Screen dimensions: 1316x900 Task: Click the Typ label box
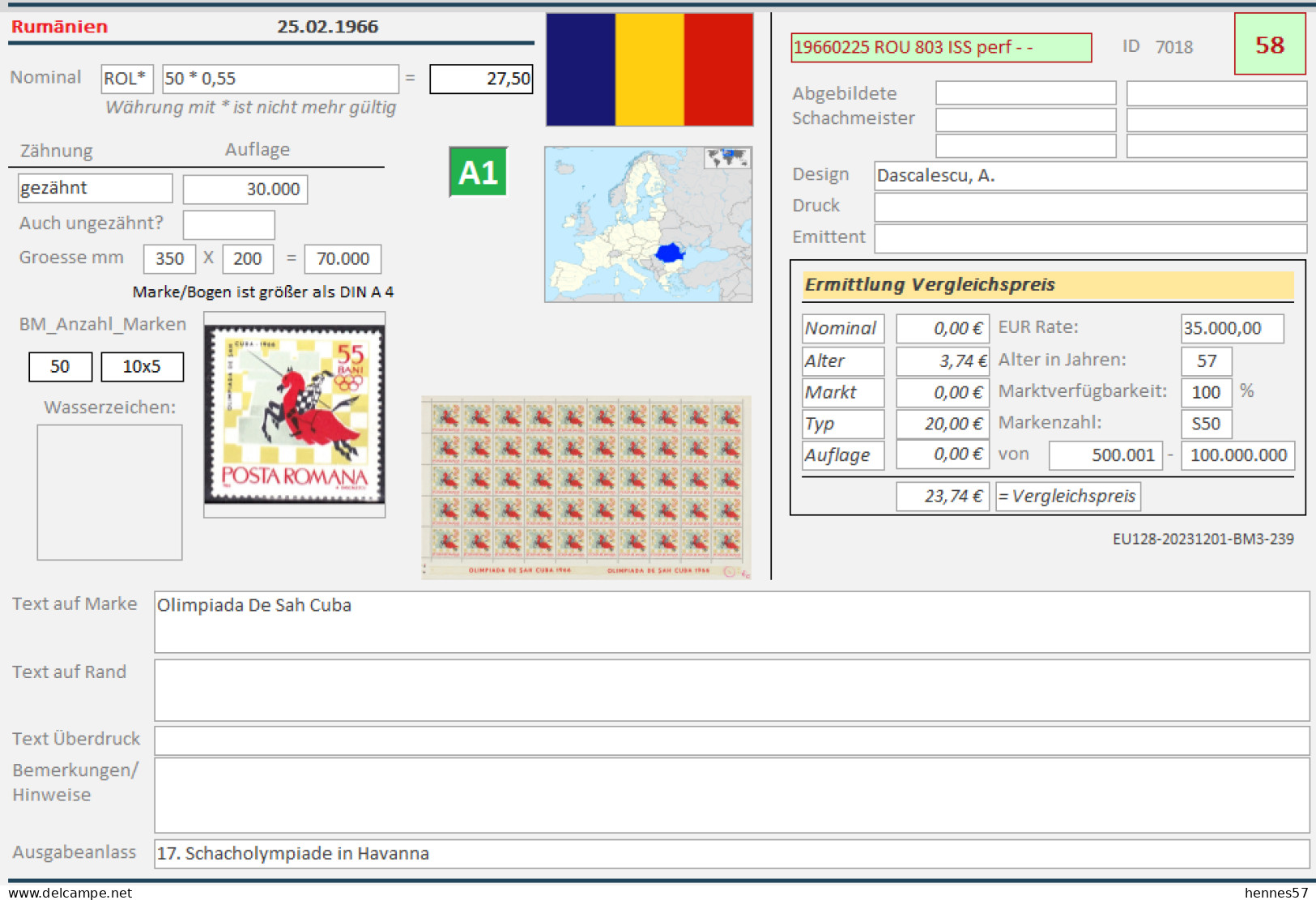tap(843, 424)
